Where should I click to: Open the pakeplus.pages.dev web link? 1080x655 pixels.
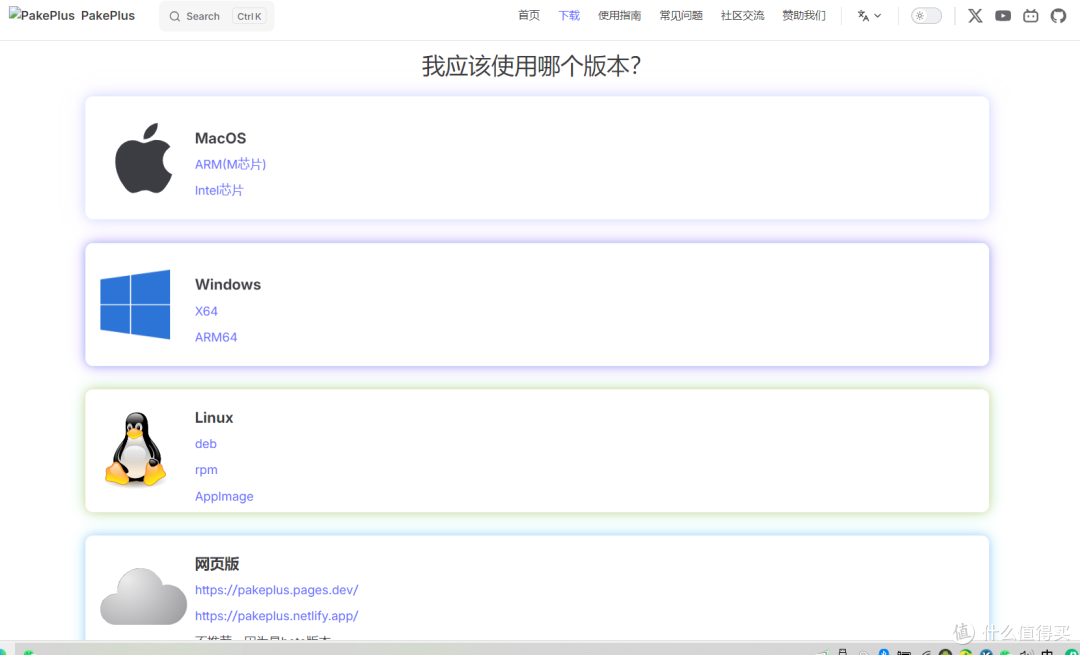click(276, 590)
